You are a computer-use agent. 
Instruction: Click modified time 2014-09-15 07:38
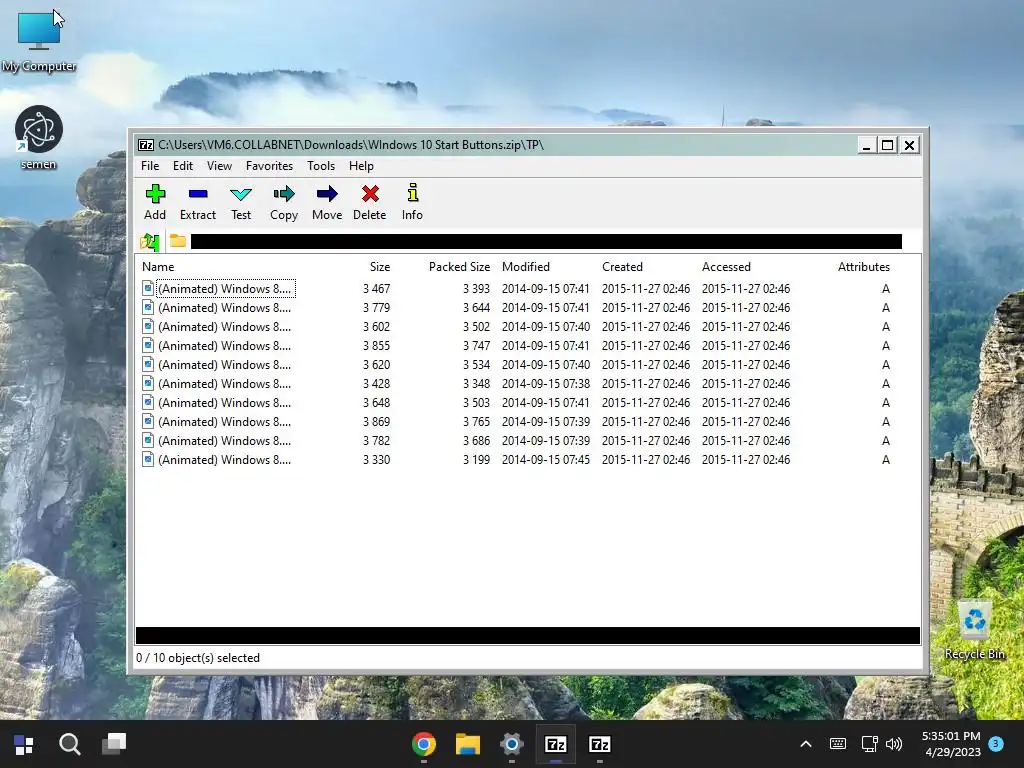coord(545,383)
